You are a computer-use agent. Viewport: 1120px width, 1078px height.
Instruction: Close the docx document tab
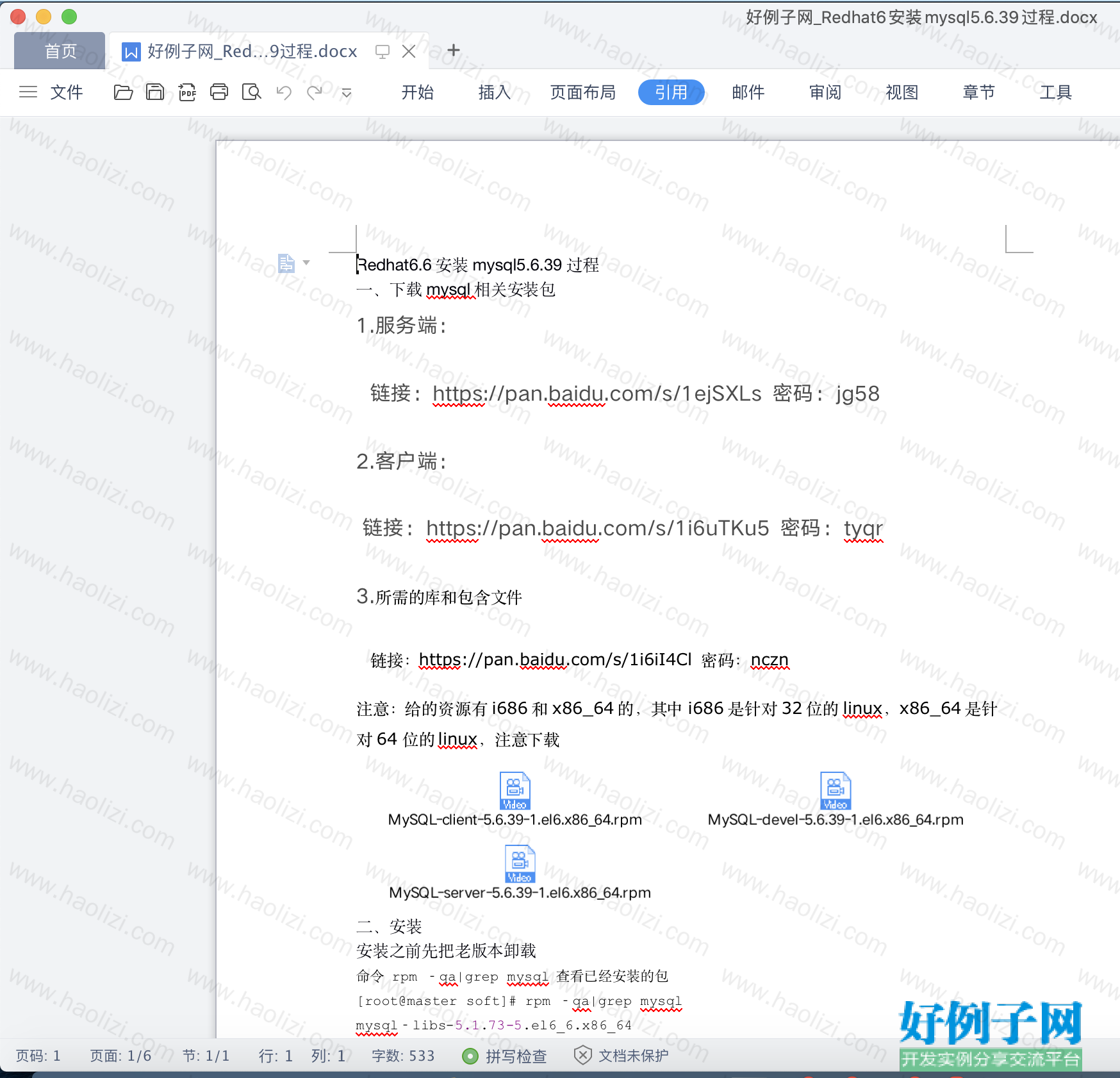[409, 51]
